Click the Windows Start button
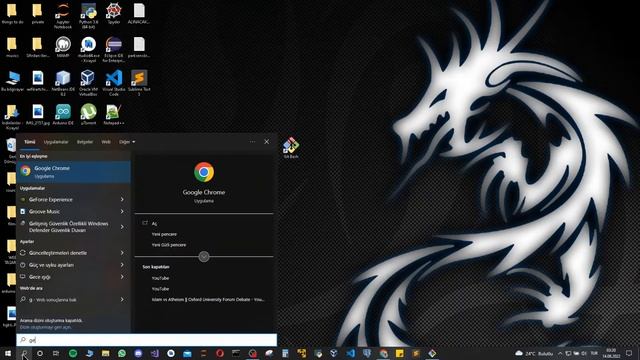 tap(8, 353)
